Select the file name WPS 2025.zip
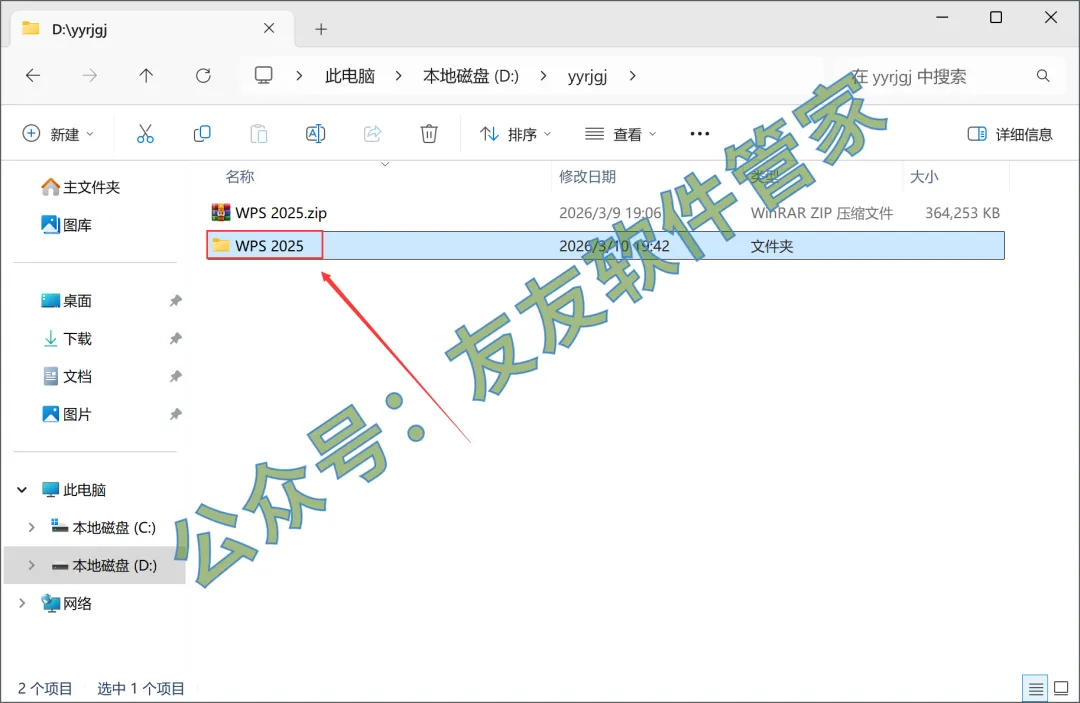1080x703 pixels. click(281, 213)
